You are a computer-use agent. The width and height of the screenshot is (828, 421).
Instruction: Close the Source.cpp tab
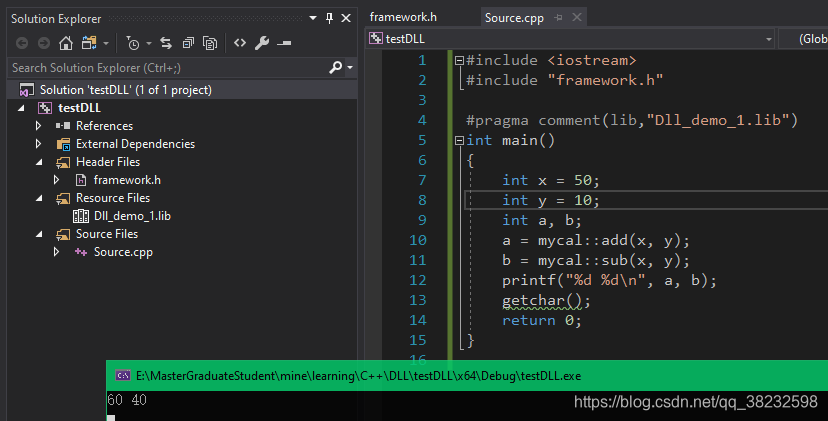(577, 17)
